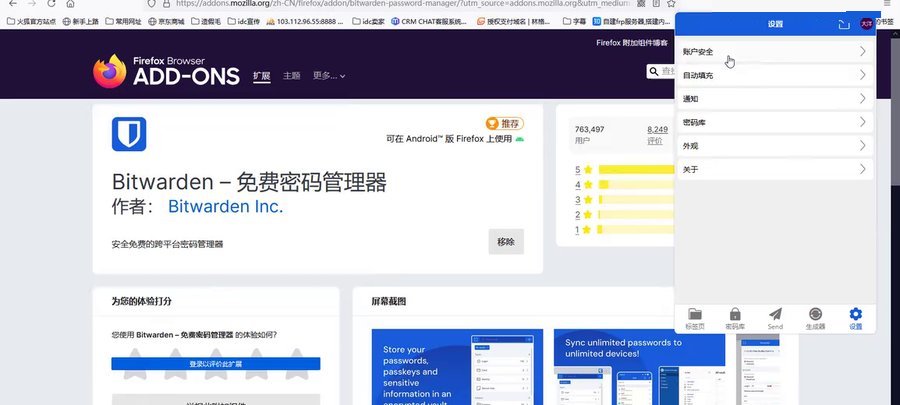Screen dimensions: 900x405
Task: Open the 密码库 lock tab in Bitwarden
Action: (x=735, y=319)
